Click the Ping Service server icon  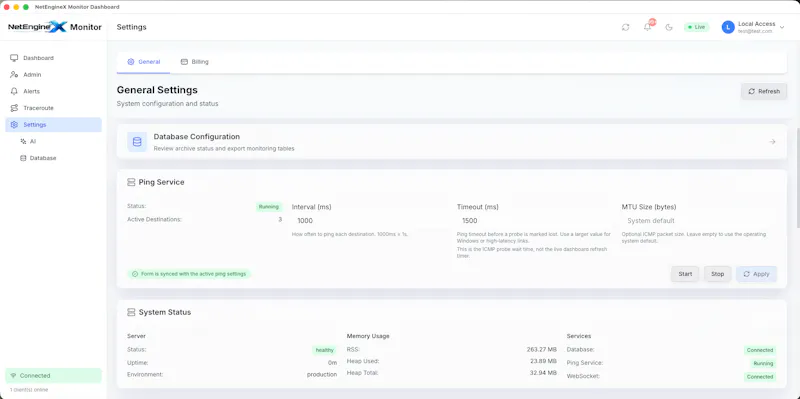pos(131,182)
